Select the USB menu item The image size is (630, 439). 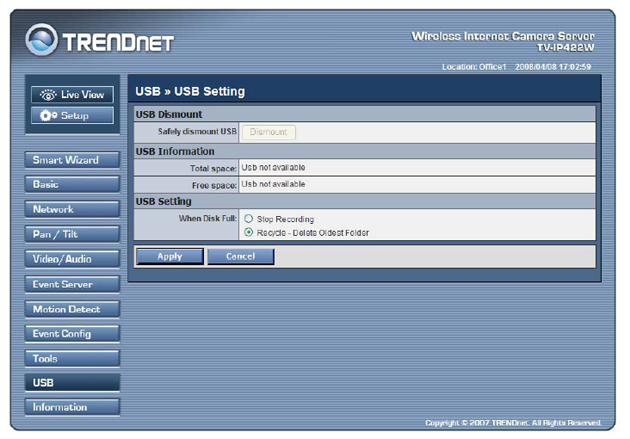coord(72,383)
